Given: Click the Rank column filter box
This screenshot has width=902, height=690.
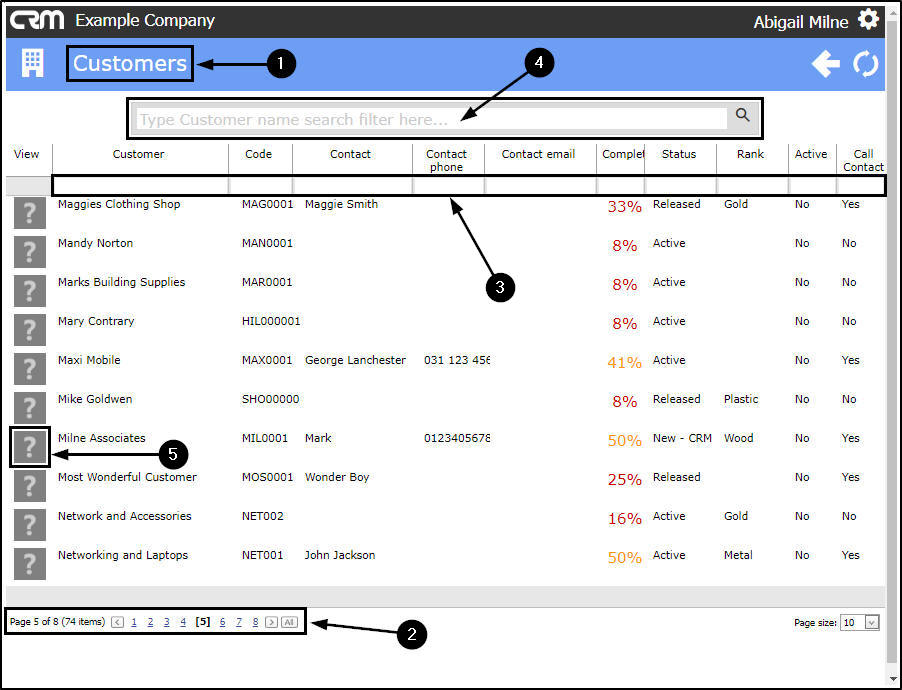Looking at the screenshot, I should click(x=752, y=185).
